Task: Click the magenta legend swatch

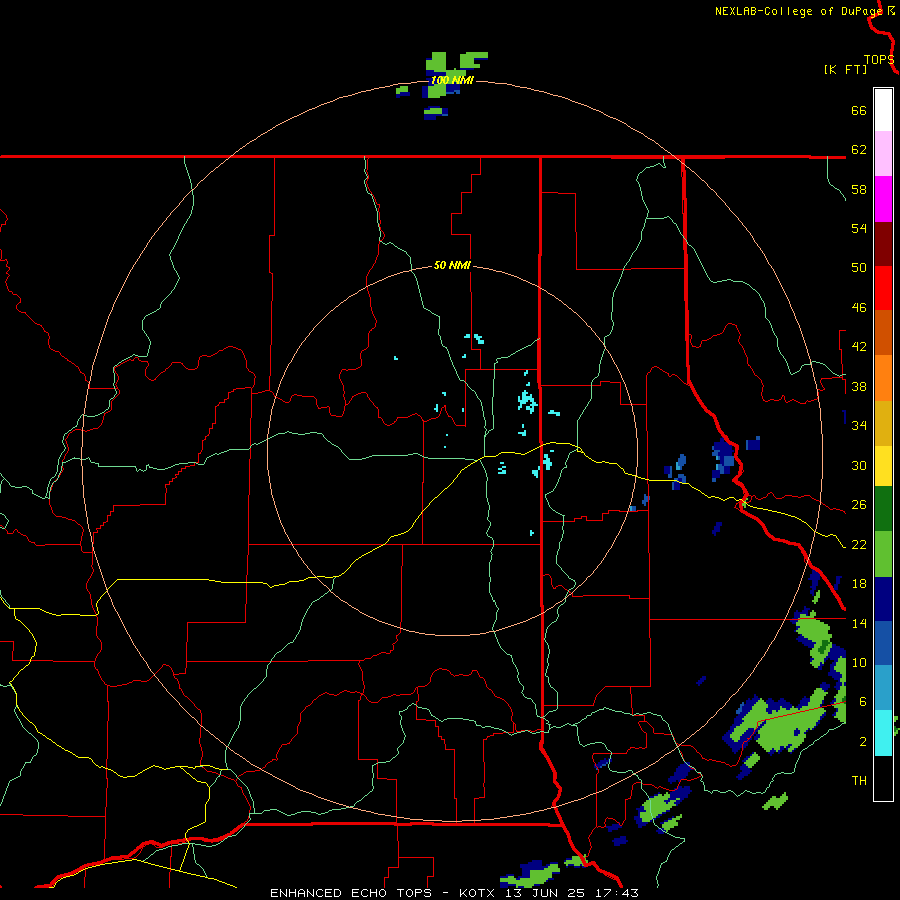Action: (x=883, y=199)
